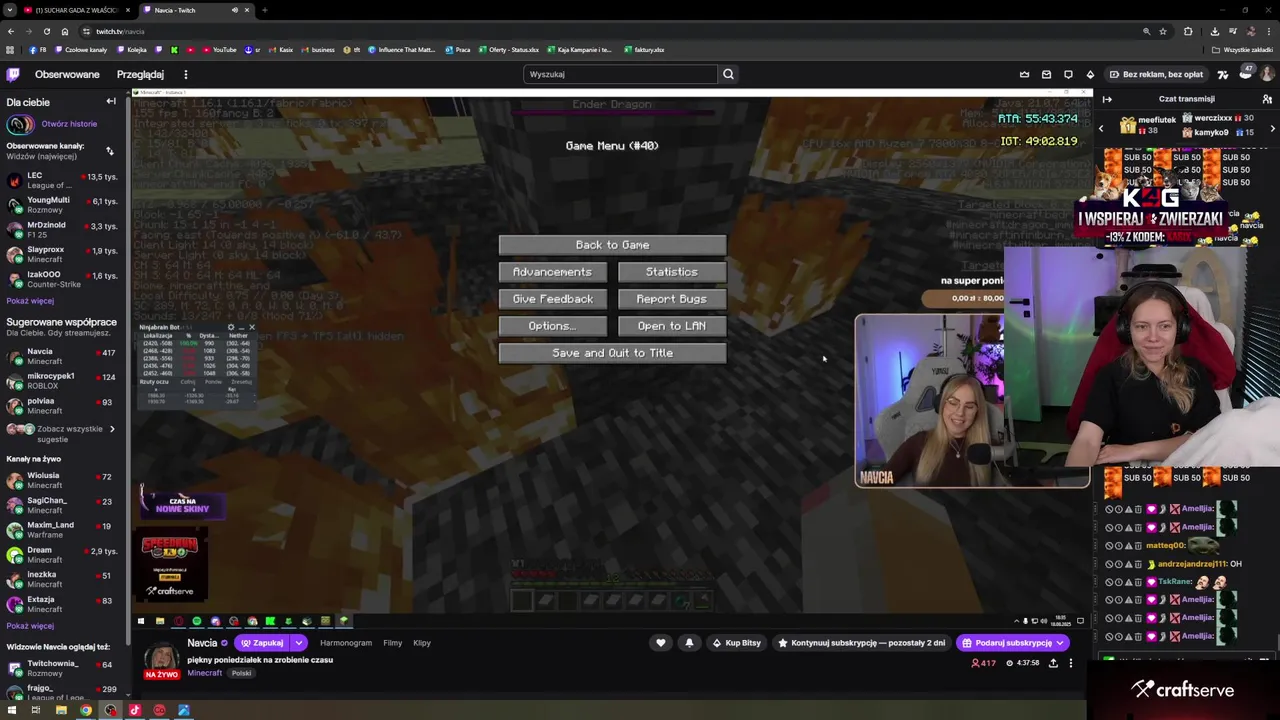Click the Statistics menu button

click(x=672, y=272)
